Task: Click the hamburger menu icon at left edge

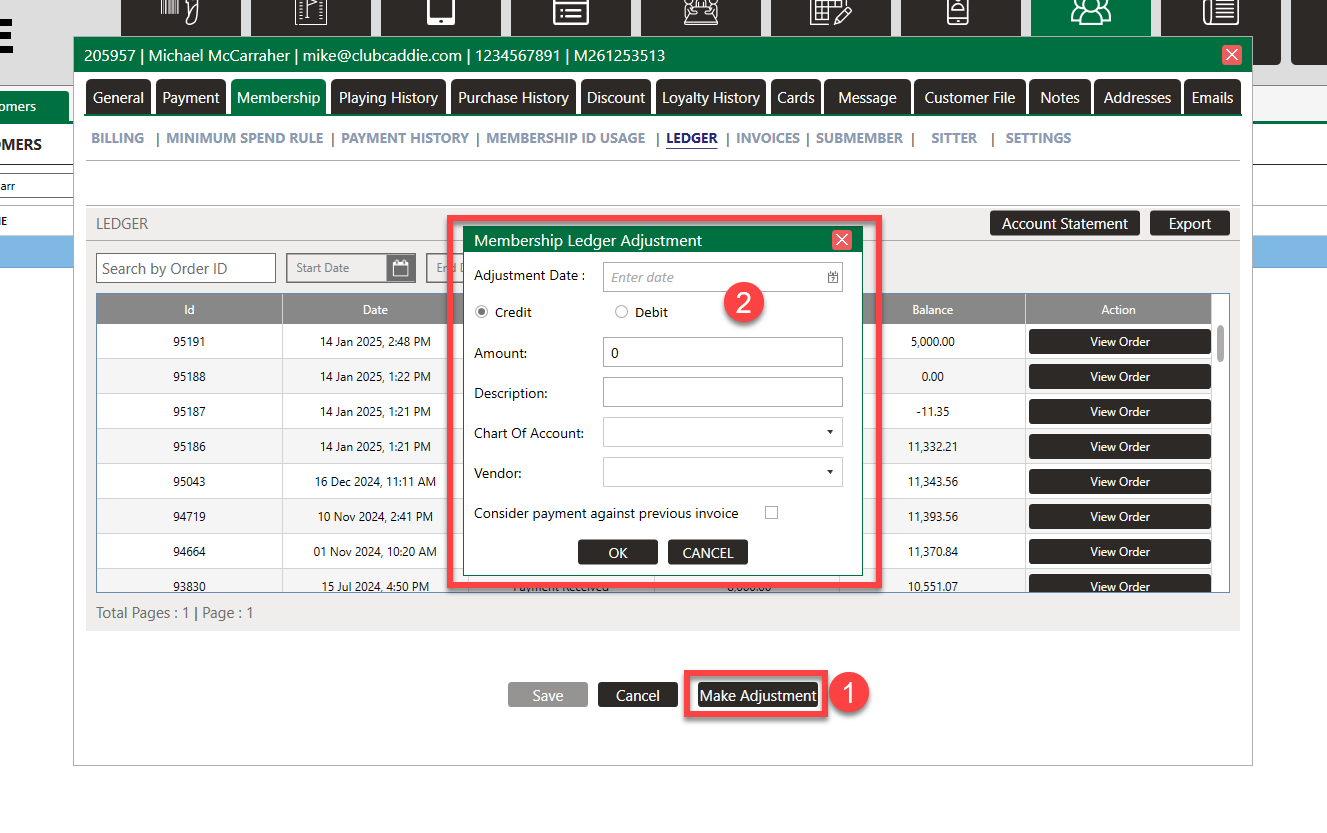Action: click(x=6, y=38)
